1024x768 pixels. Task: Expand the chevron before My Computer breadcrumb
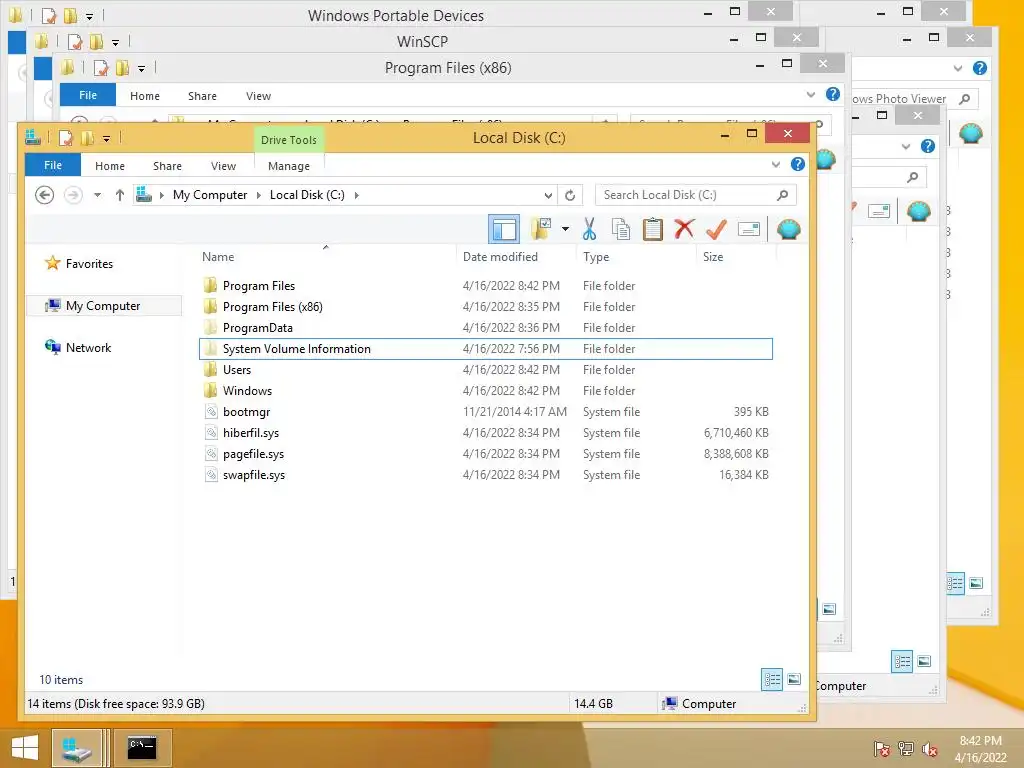[161, 195]
